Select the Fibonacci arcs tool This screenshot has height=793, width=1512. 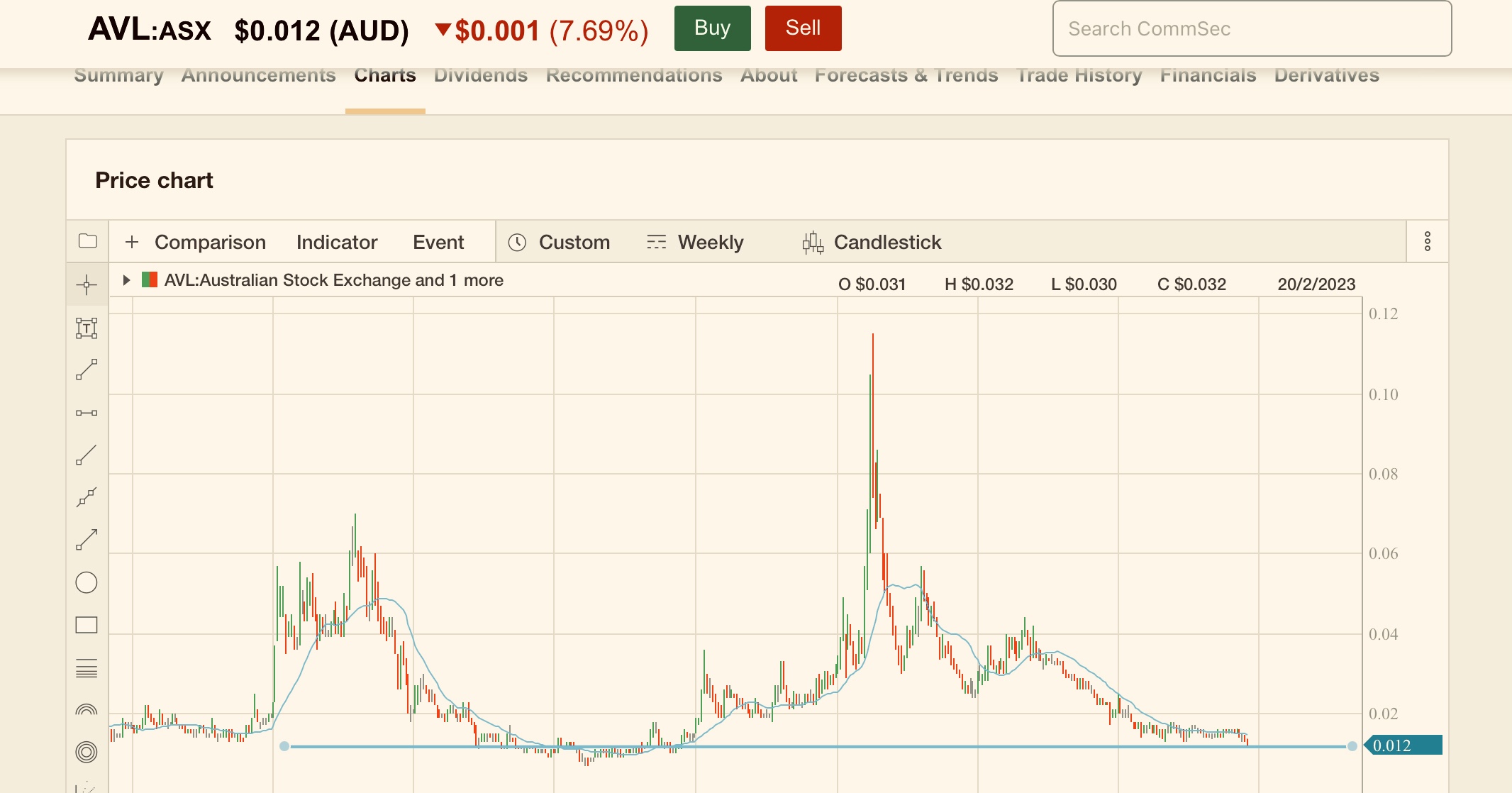(87, 709)
